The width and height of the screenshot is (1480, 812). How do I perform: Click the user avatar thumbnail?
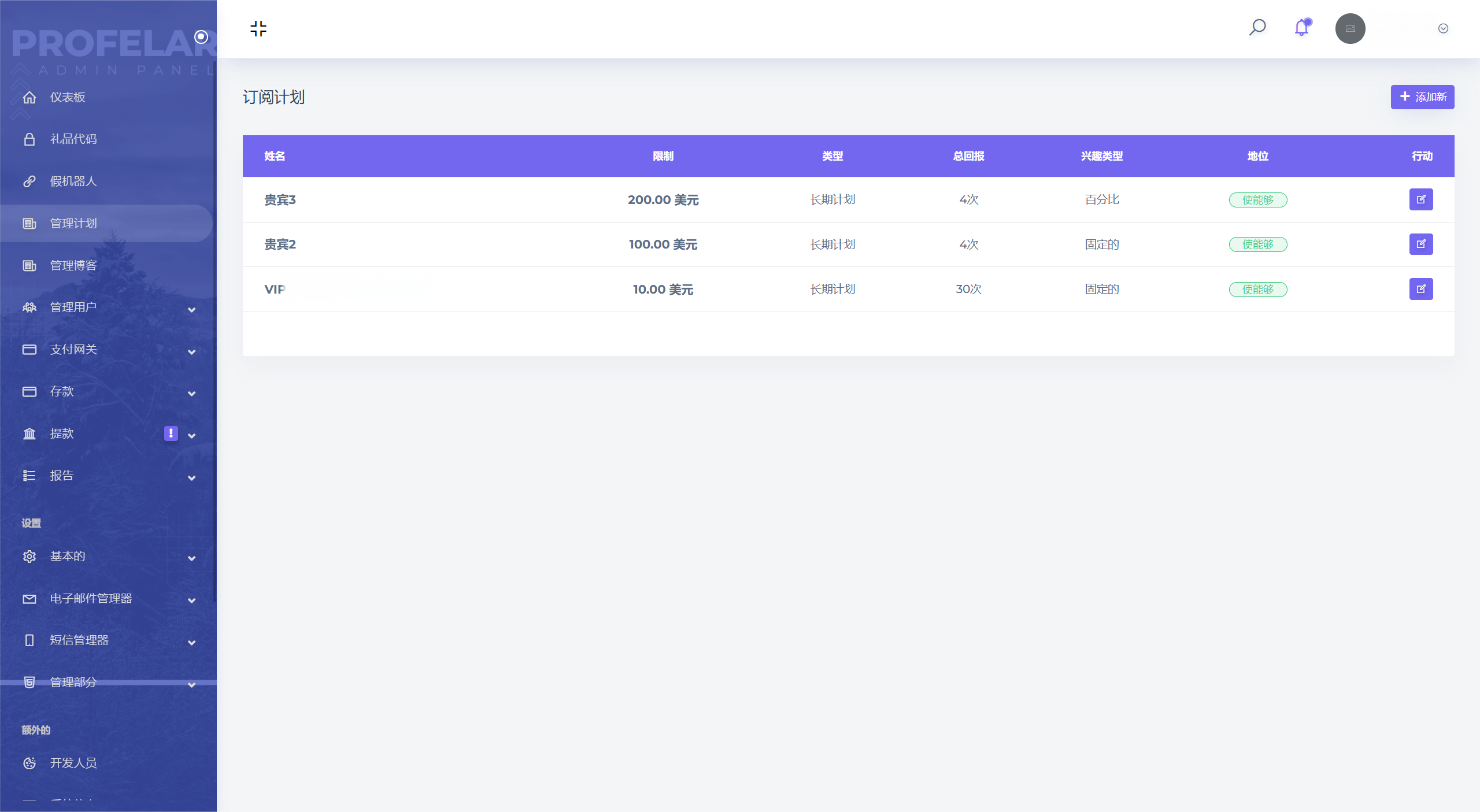tap(1350, 28)
